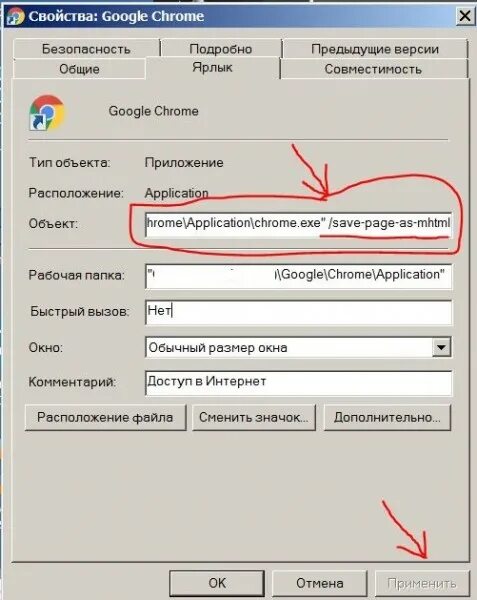Click the Chrome icon in the title bar
This screenshot has width=477, height=600.
click(15, 16)
